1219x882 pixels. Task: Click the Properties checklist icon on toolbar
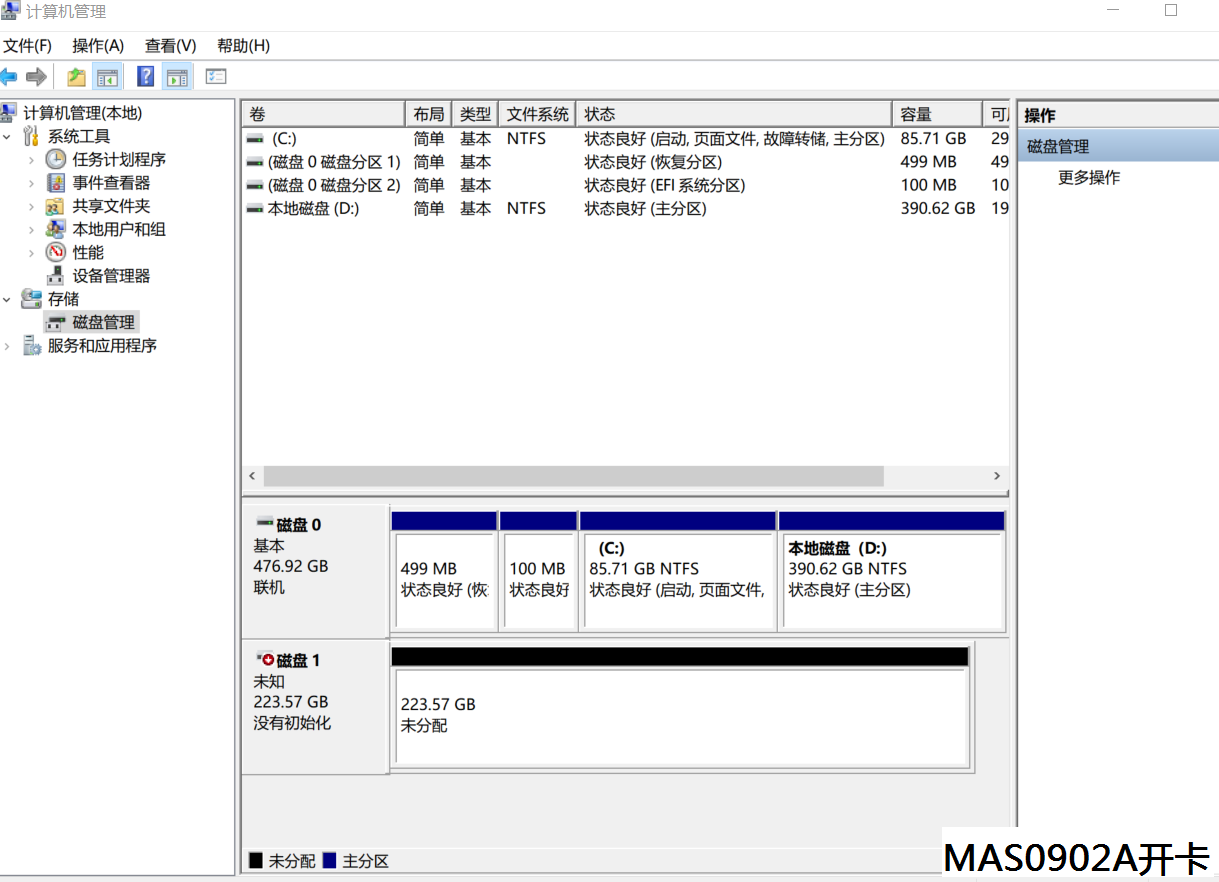(215, 76)
